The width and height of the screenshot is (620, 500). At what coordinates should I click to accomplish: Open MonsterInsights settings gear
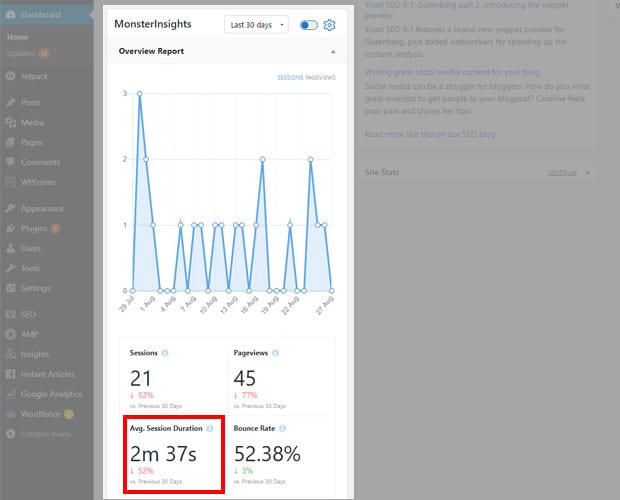(329, 25)
